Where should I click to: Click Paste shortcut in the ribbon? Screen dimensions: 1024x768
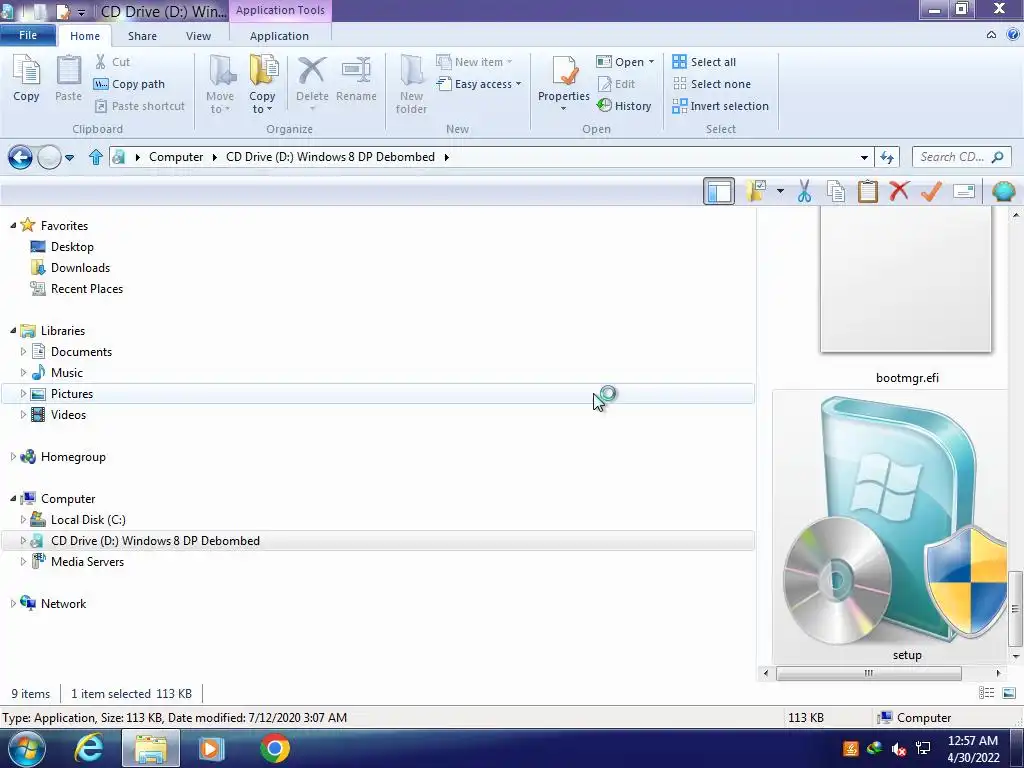tap(139, 106)
